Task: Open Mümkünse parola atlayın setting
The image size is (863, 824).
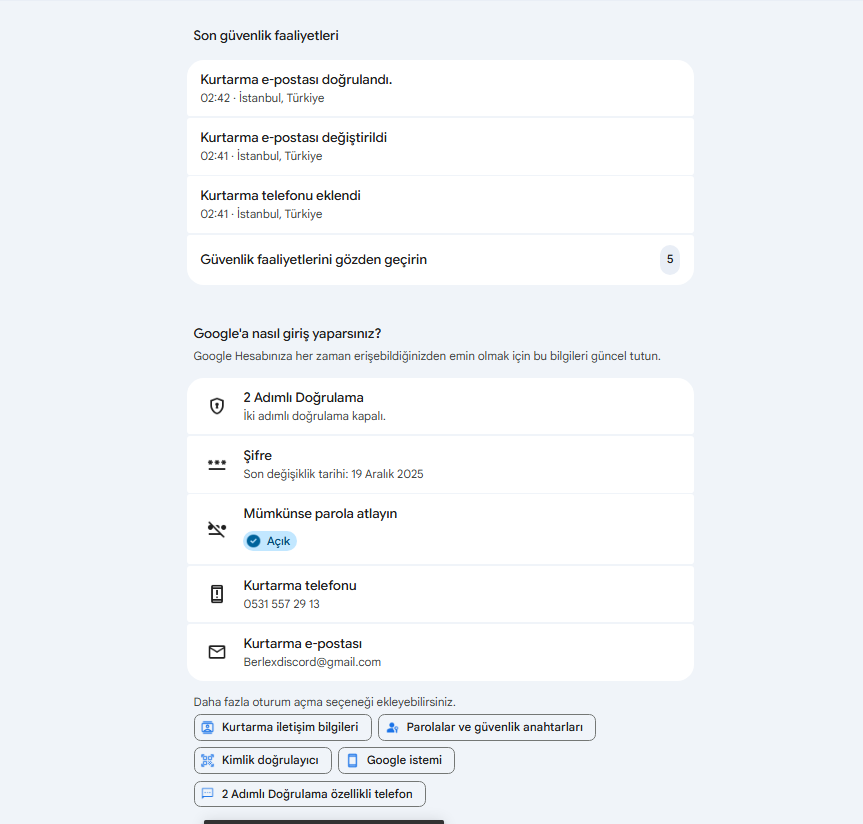Action: coord(440,529)
